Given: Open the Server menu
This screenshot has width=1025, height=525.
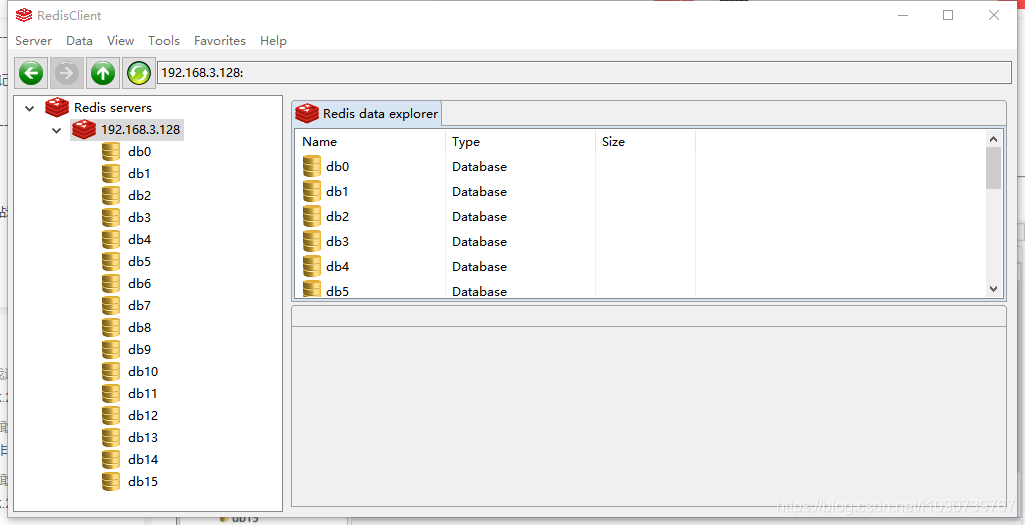Looking at the screenshot, I should coord(33,41).
